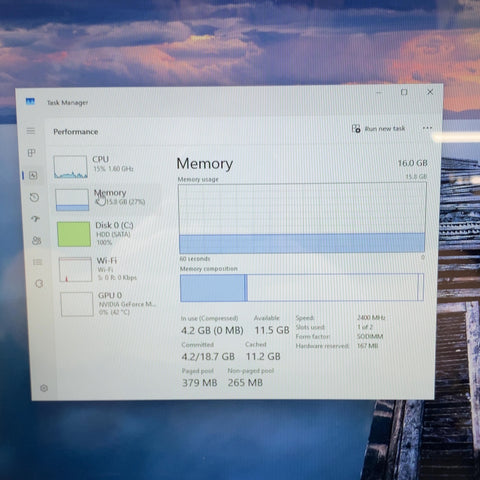Image resolution: width=480 pixels, height=480 pixels.
Task: Click the 60 seconds graph label
Action: (195, 259)
